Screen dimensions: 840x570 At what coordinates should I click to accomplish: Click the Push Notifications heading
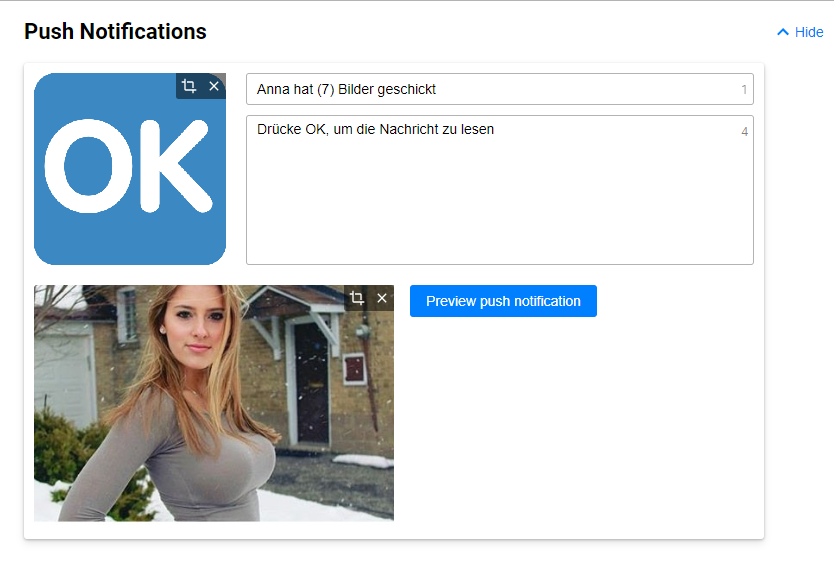115,32
